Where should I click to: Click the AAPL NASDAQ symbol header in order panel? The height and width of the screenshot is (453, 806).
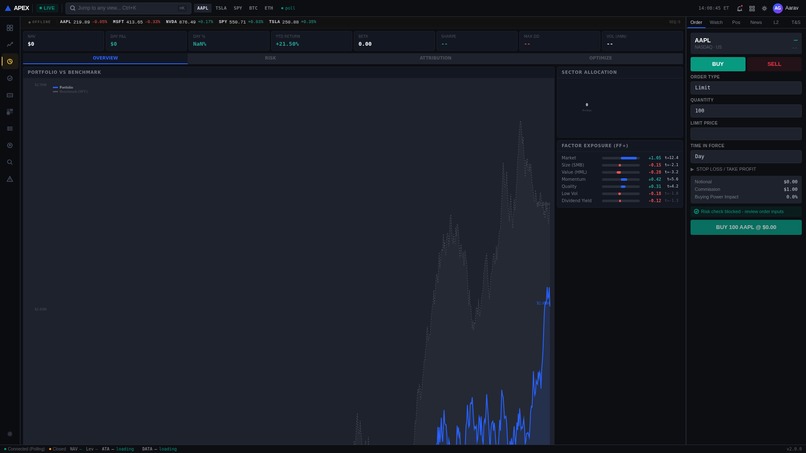click(x=745, y=43)
